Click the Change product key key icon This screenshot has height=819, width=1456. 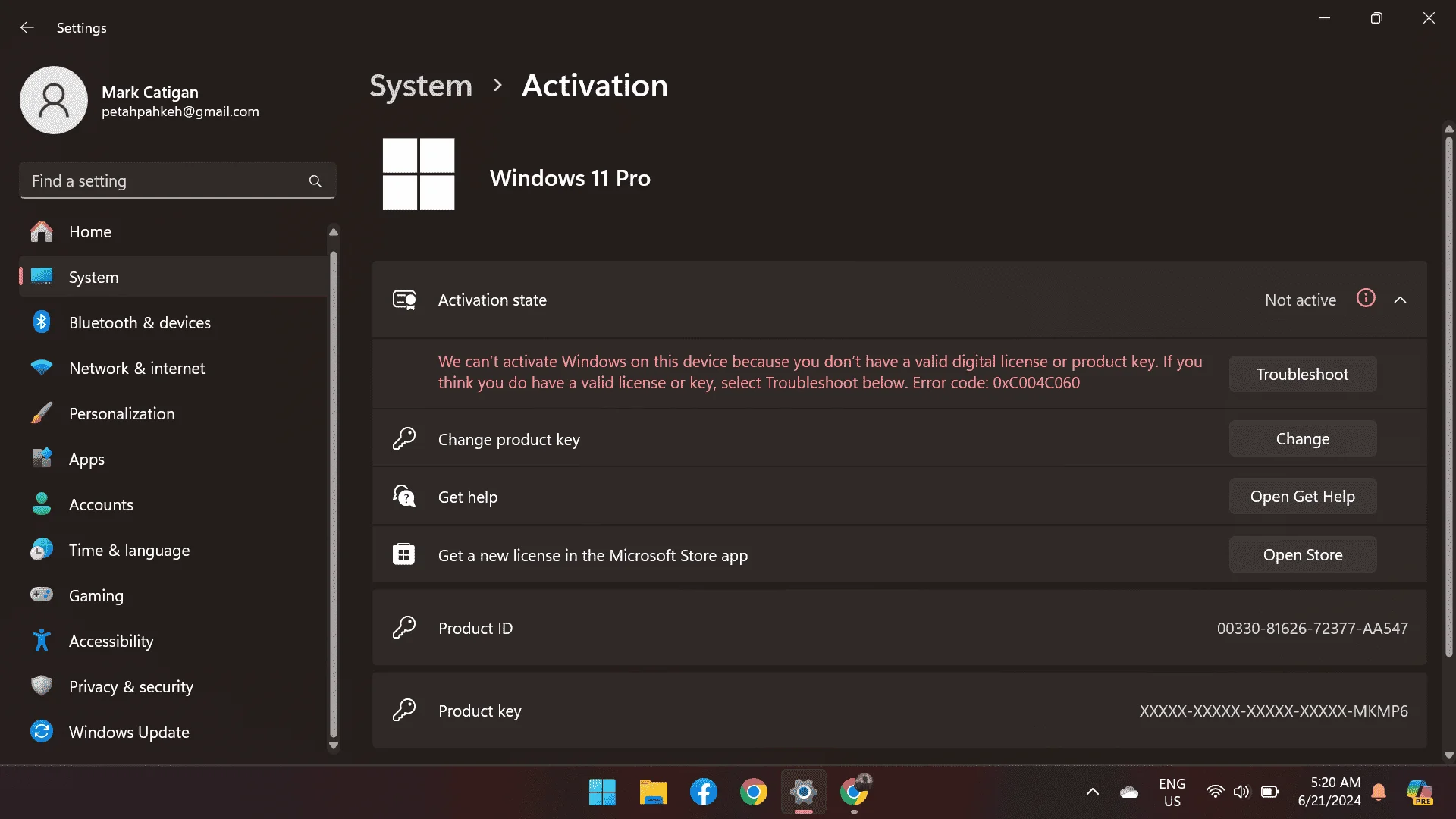[x=404, y=438]
